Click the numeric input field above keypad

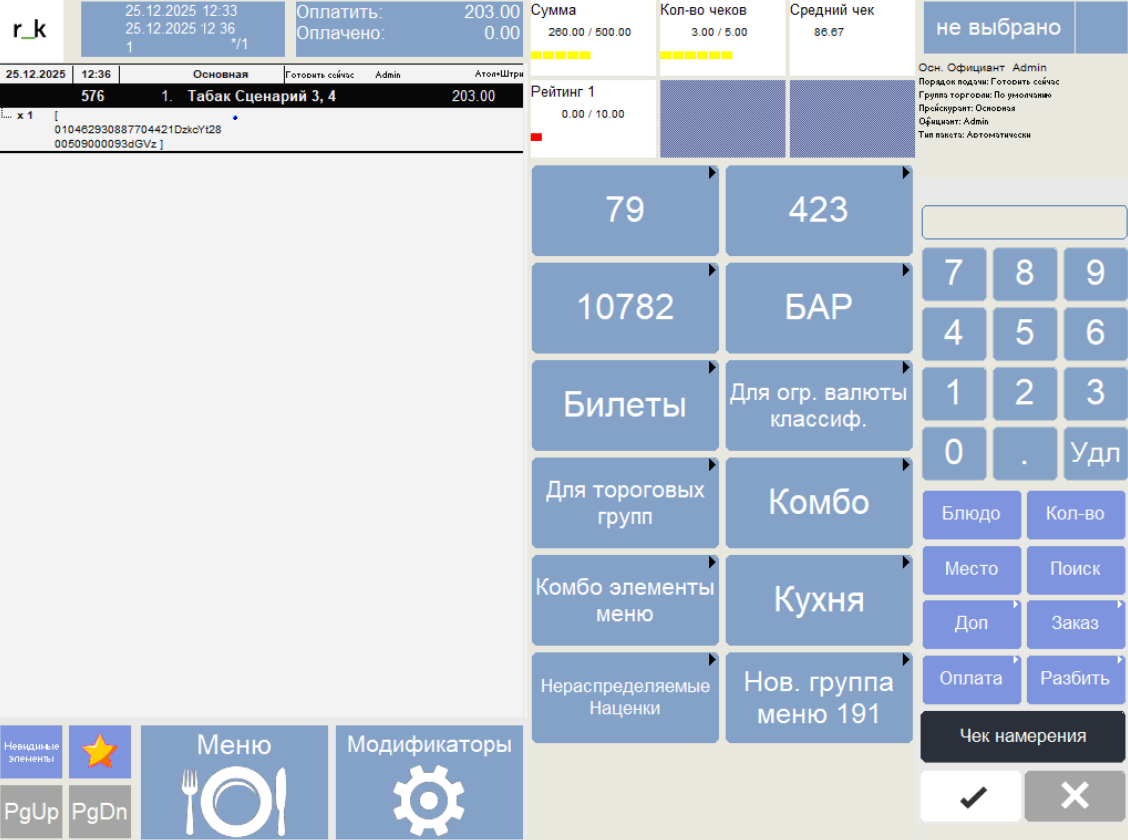click(x=1024, y=222)
